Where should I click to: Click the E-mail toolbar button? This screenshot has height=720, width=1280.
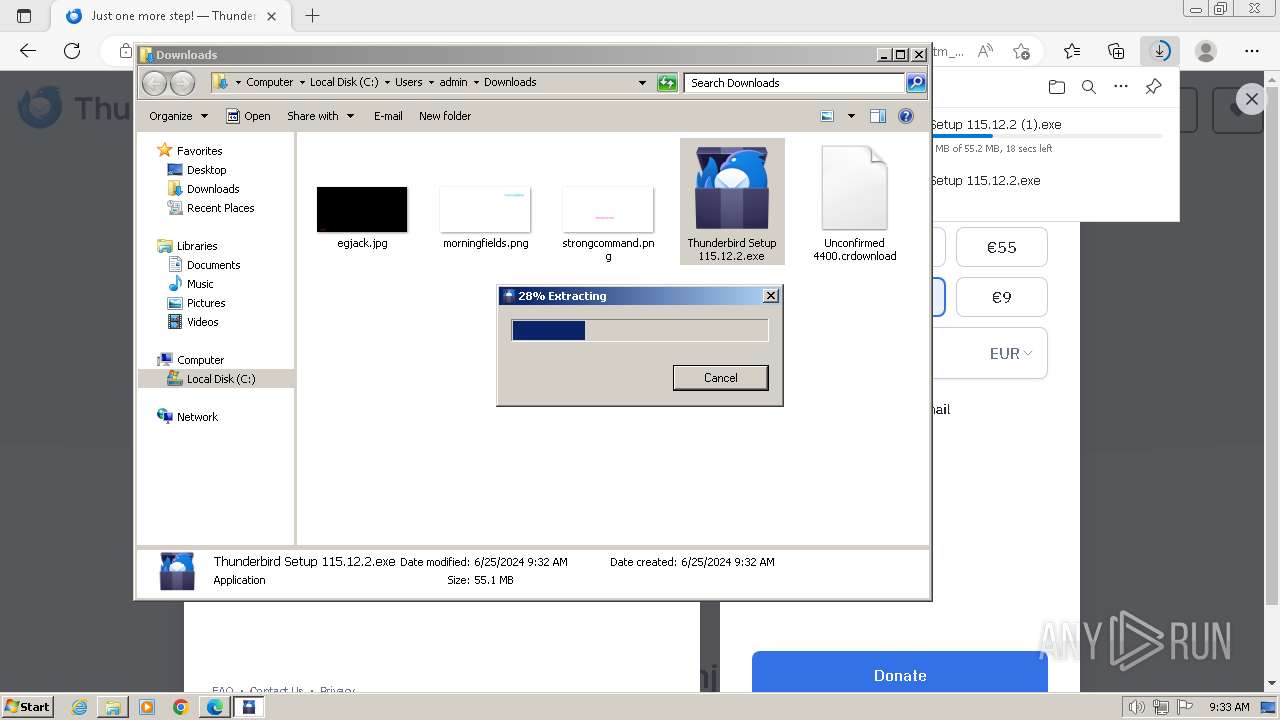pyautogui.click(x=388, y=116)
